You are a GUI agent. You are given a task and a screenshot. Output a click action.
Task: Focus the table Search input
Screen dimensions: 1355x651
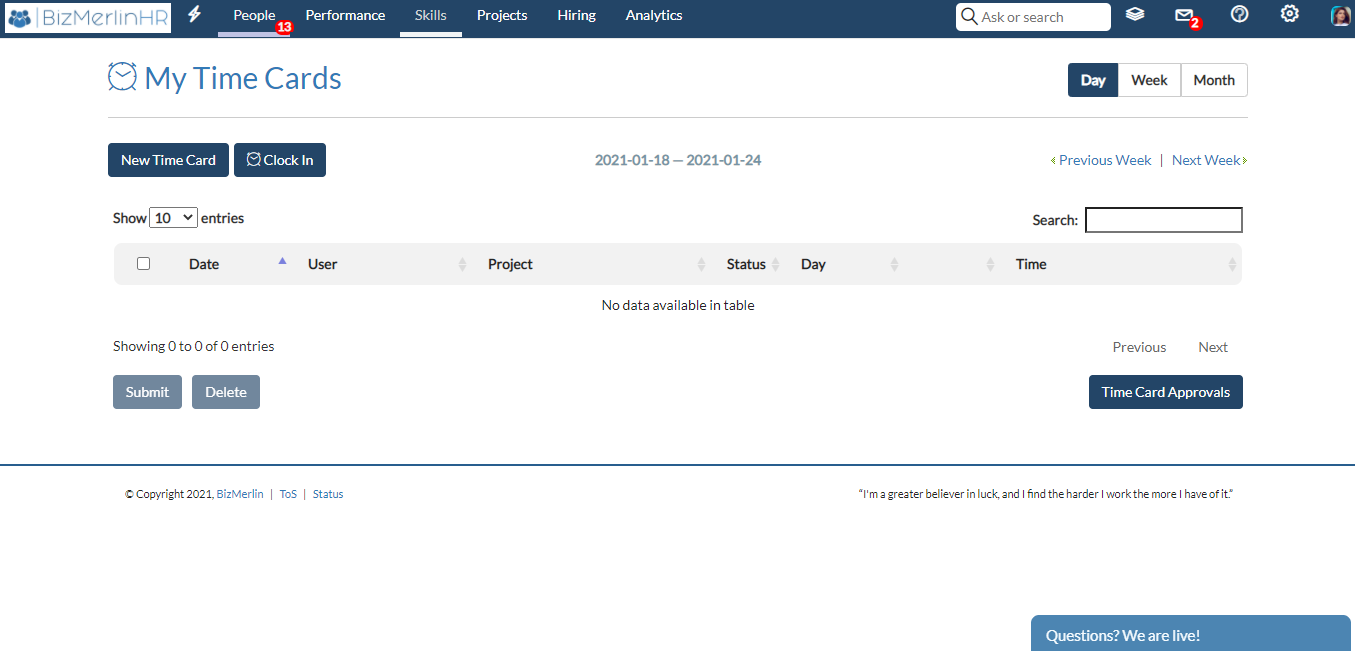click(1164, 220)
